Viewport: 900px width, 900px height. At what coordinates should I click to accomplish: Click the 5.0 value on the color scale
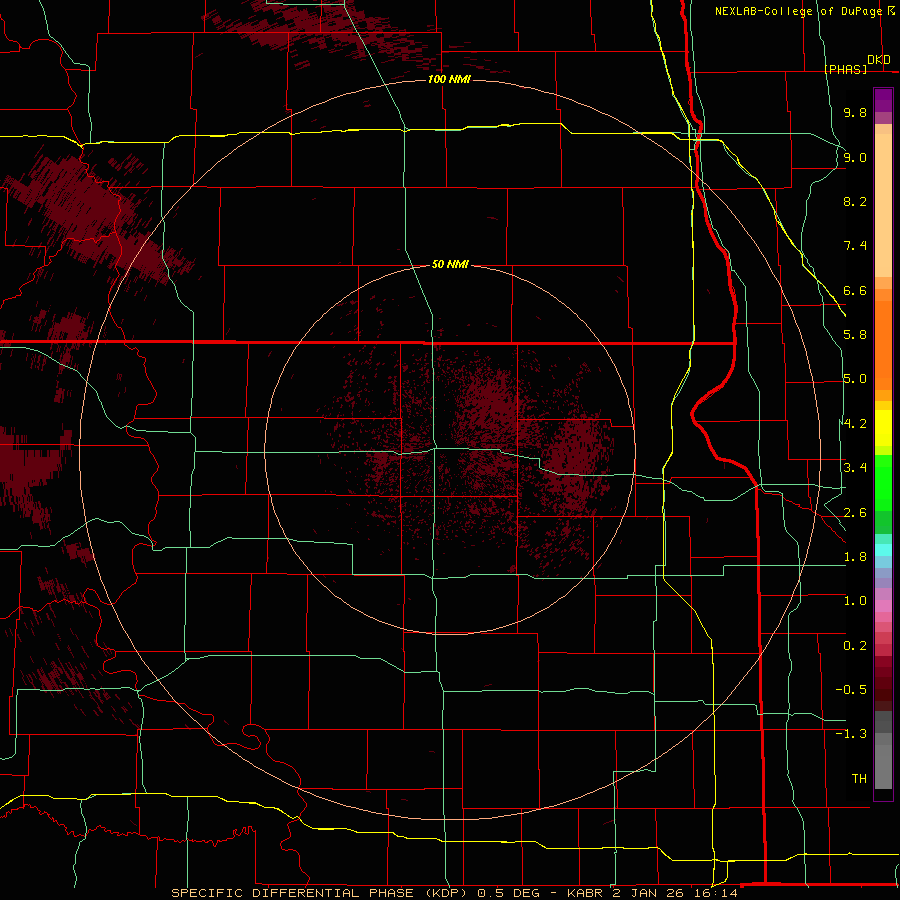click(x=855, y=379)
